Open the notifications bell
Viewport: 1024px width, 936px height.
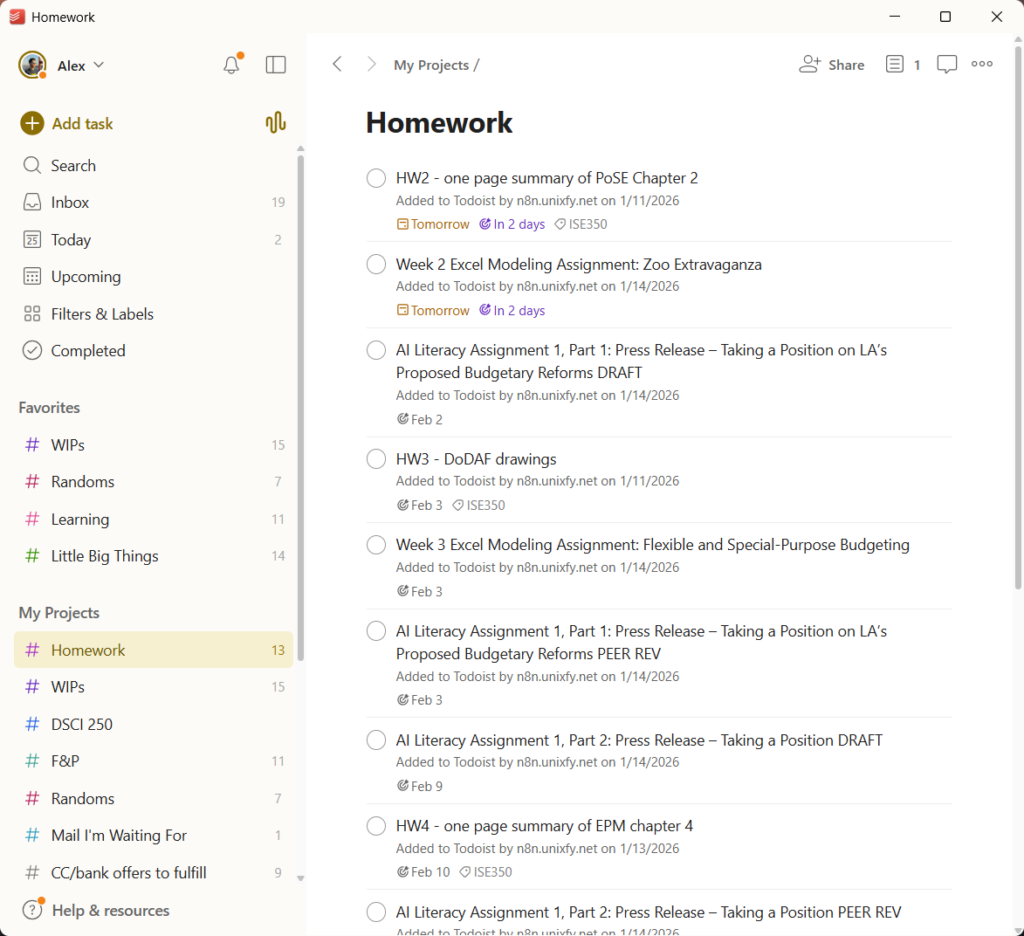coord(231,65)
